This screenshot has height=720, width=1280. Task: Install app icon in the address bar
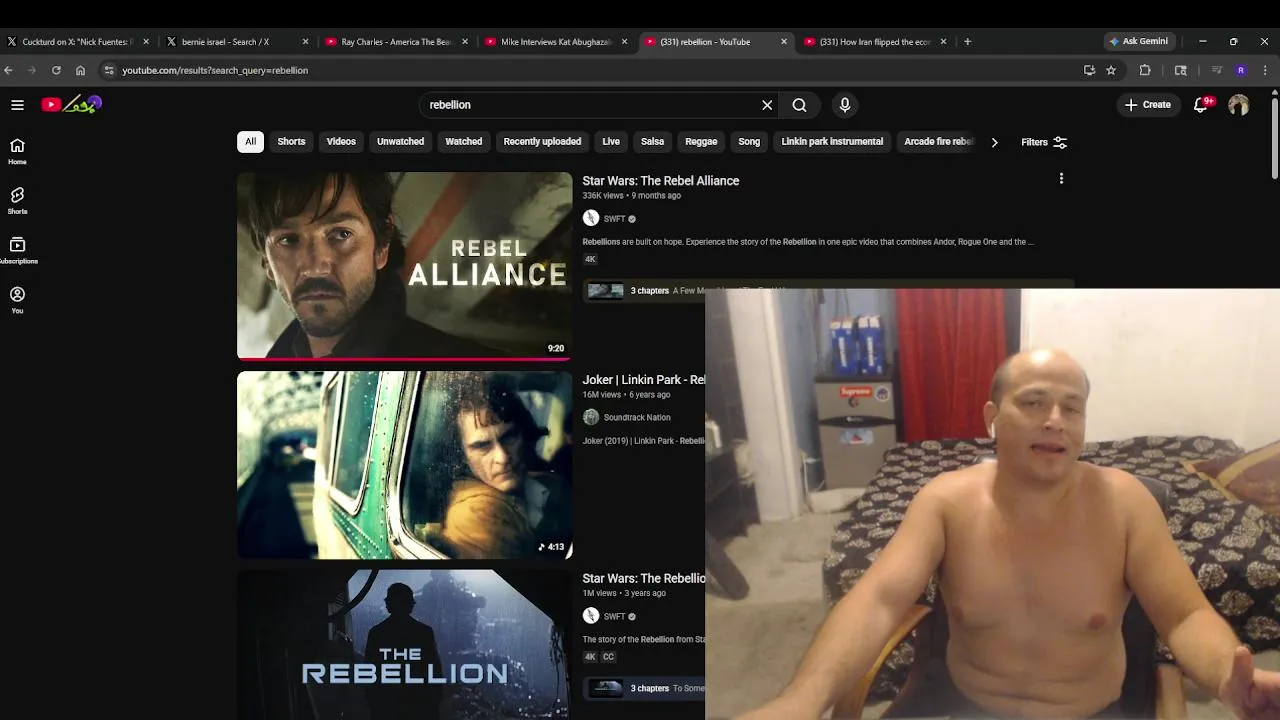point(1089,70)
